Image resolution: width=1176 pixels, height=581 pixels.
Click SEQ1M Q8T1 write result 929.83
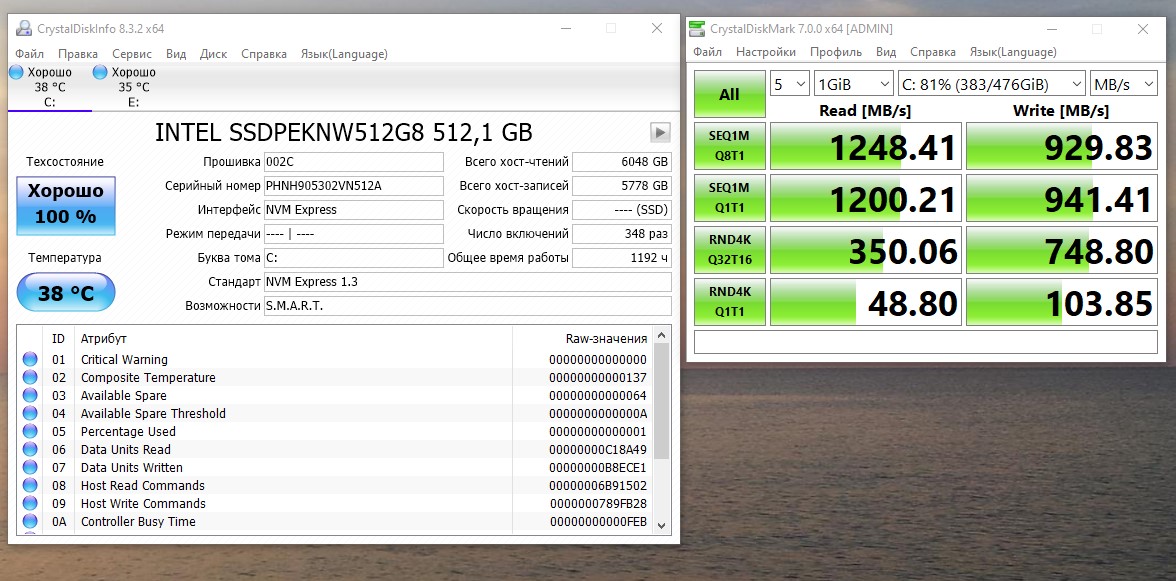pyautogui.click(x=1061, y=146)
